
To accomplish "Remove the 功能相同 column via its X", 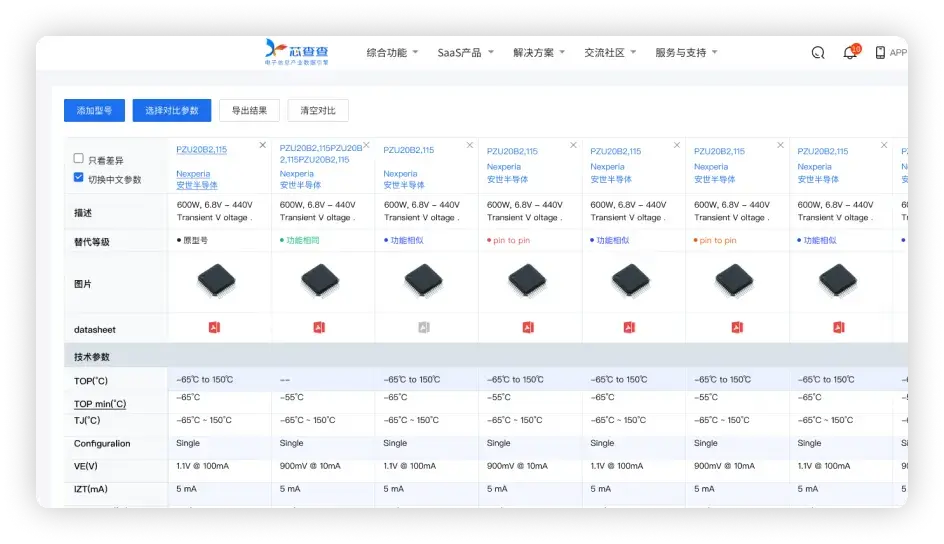I will 366,145.
